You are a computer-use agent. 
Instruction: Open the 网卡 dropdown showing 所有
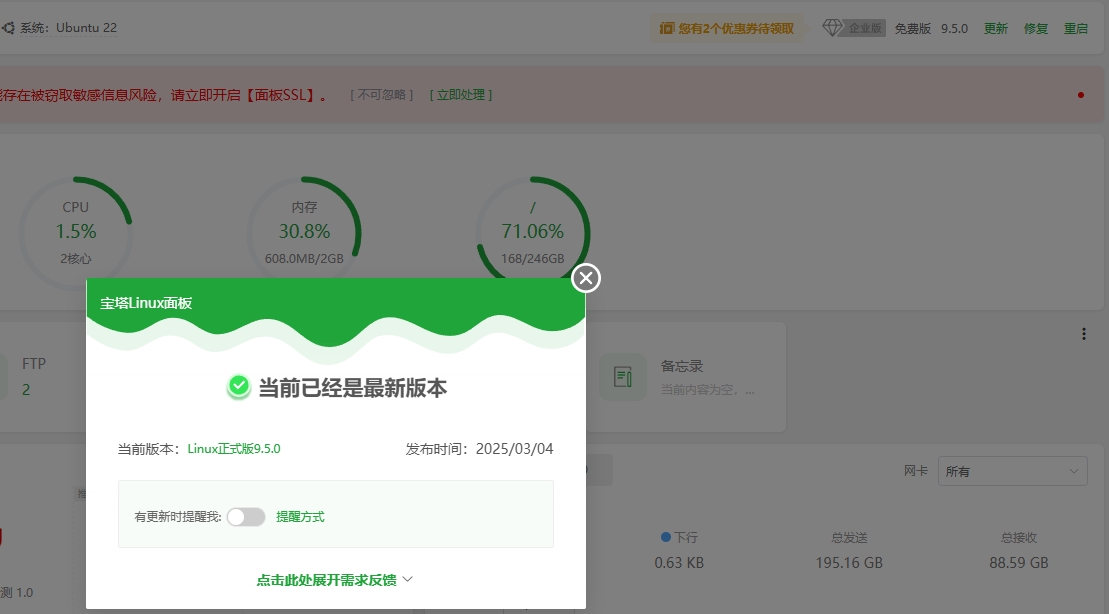tap(1013, 471)
